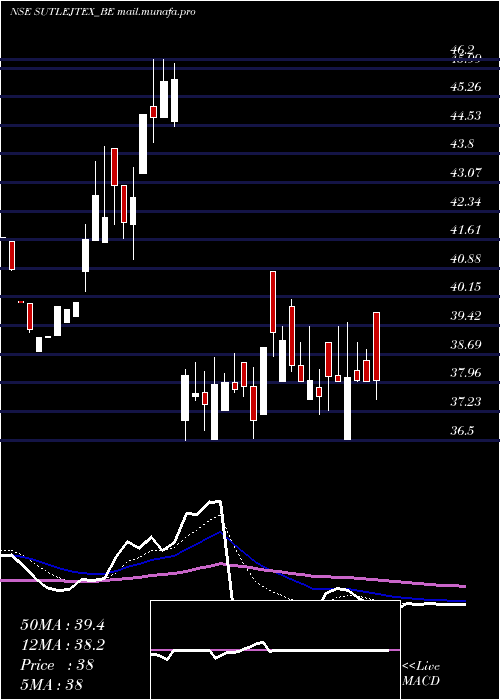The image size is (500, 700).
Task: Select the 41.61 price axis label
Action: (466, 229)
